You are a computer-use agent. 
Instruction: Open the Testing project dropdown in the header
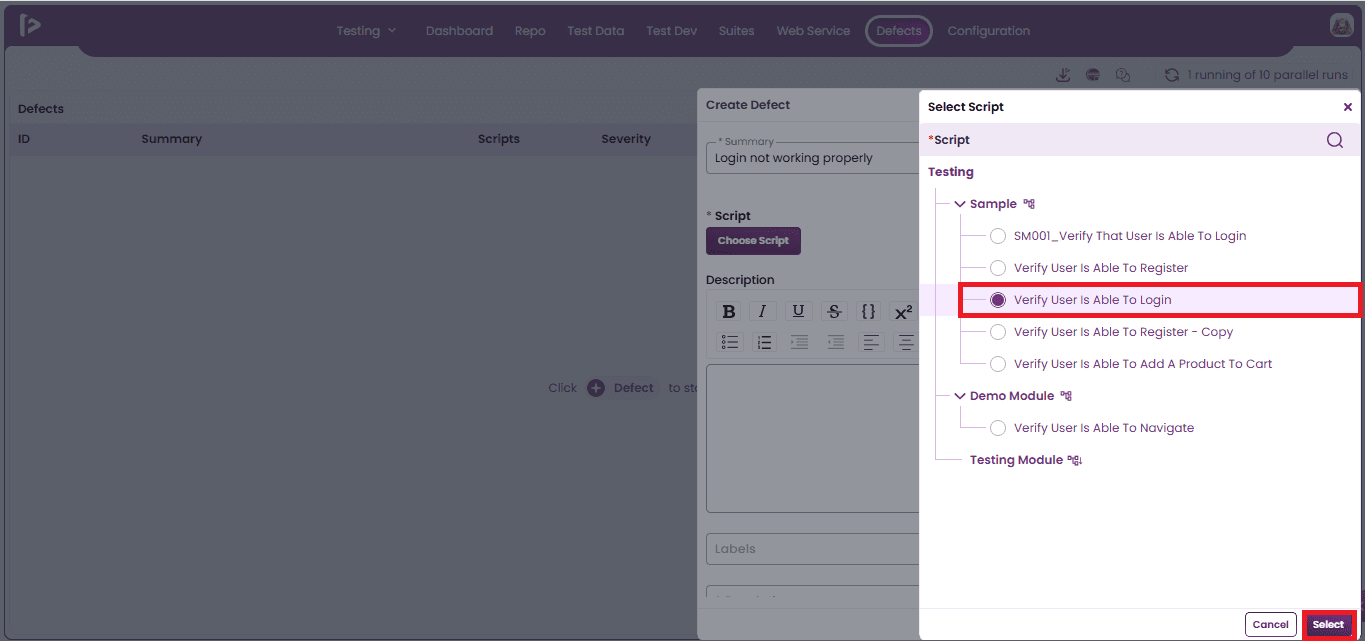(x=366, y=31)
